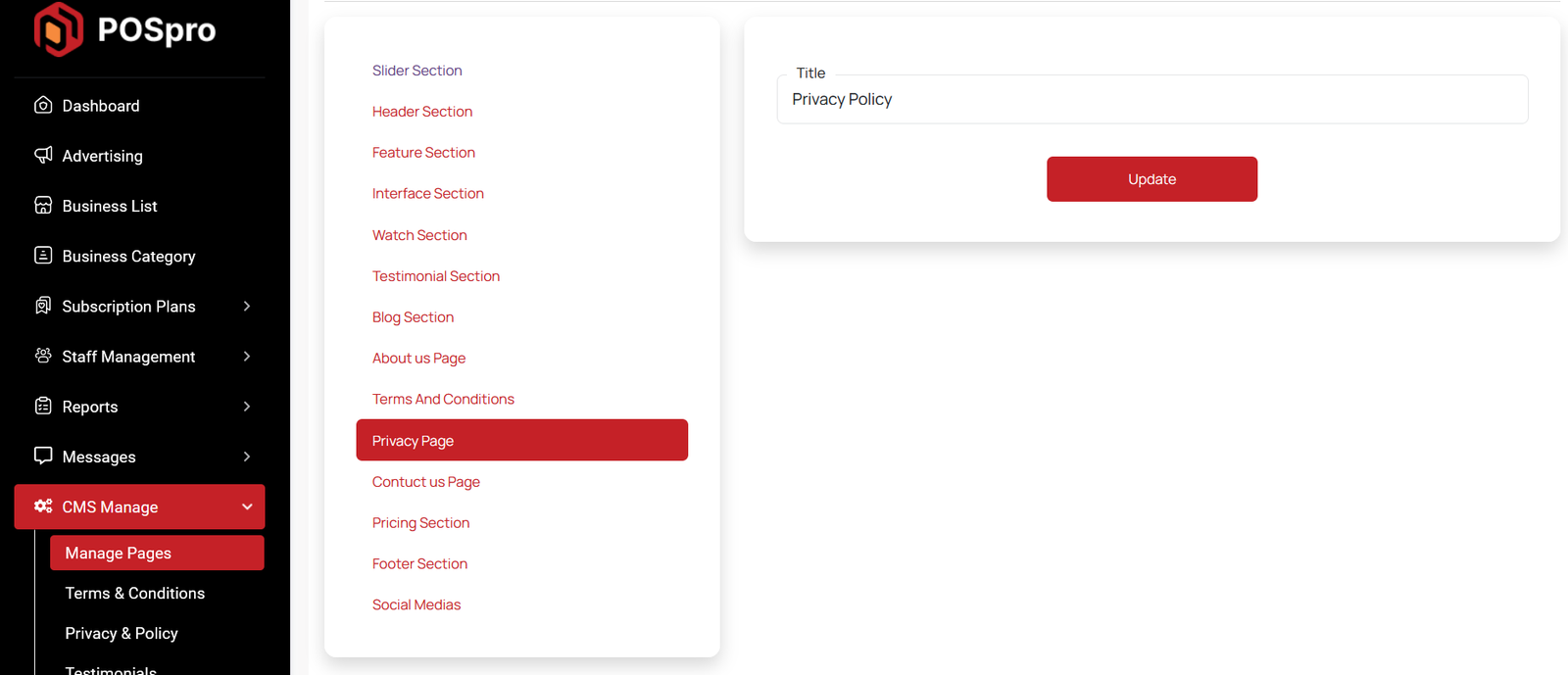The height and width of the screenshot is (675, 1568).
Task: Select the Privacy Page tab
Action: [521, 441]
